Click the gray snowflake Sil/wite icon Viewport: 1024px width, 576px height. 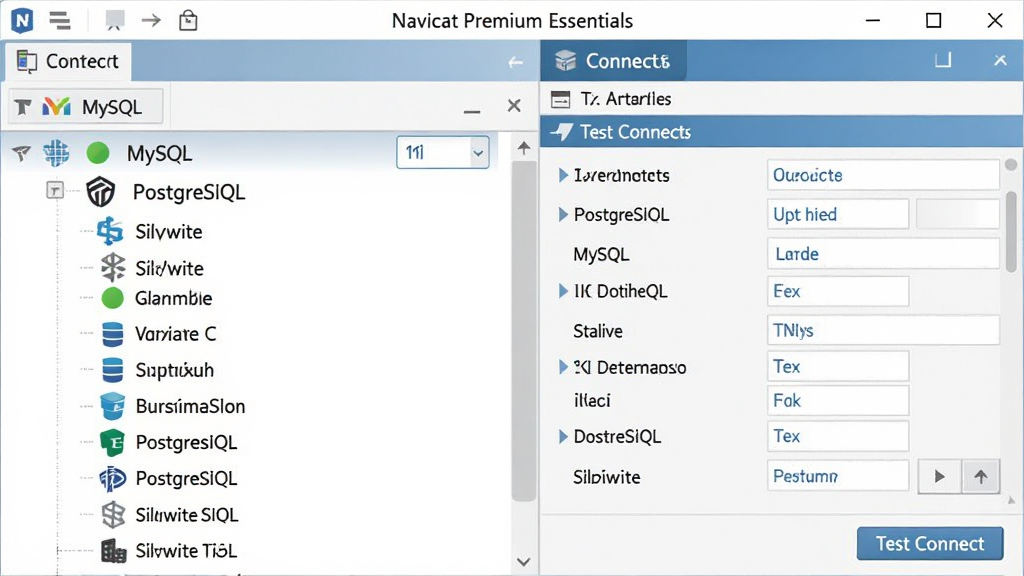tap(113, 268)
